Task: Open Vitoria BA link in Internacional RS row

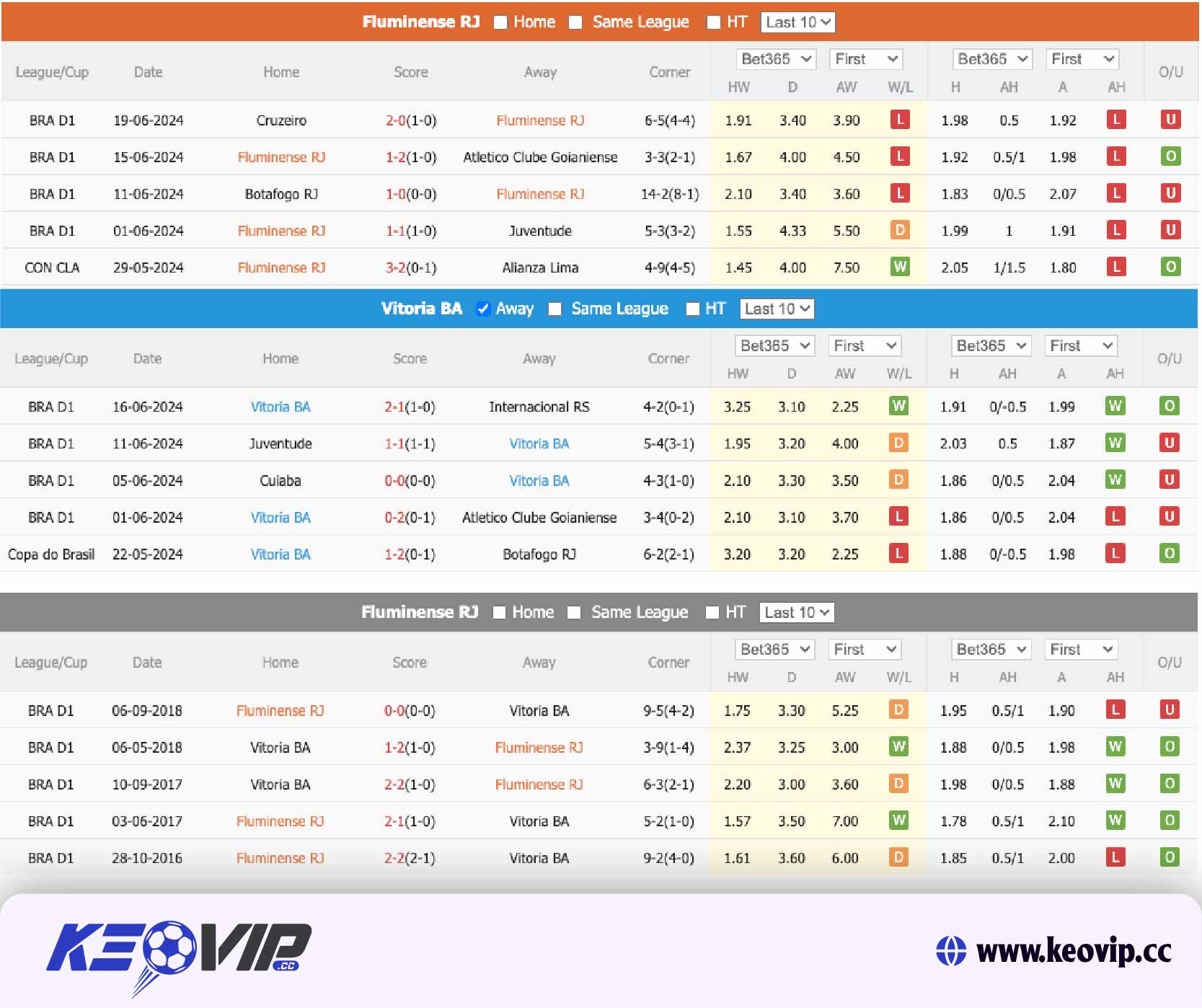Action: [x=280, y=407]
